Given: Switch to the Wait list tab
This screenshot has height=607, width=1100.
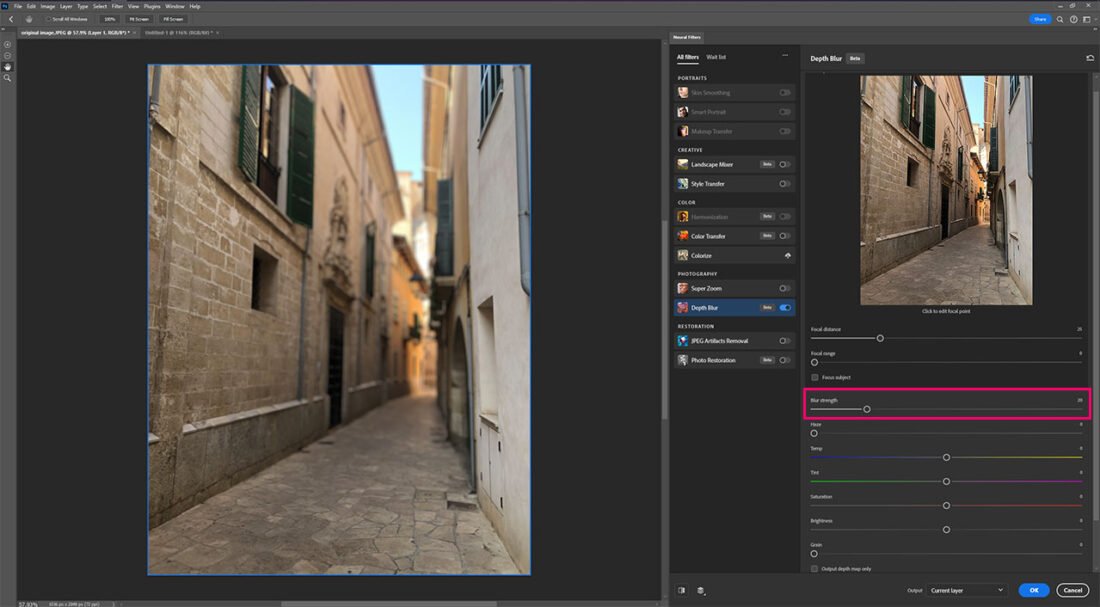Looking at the screenshot, I should tap(716, 57).
